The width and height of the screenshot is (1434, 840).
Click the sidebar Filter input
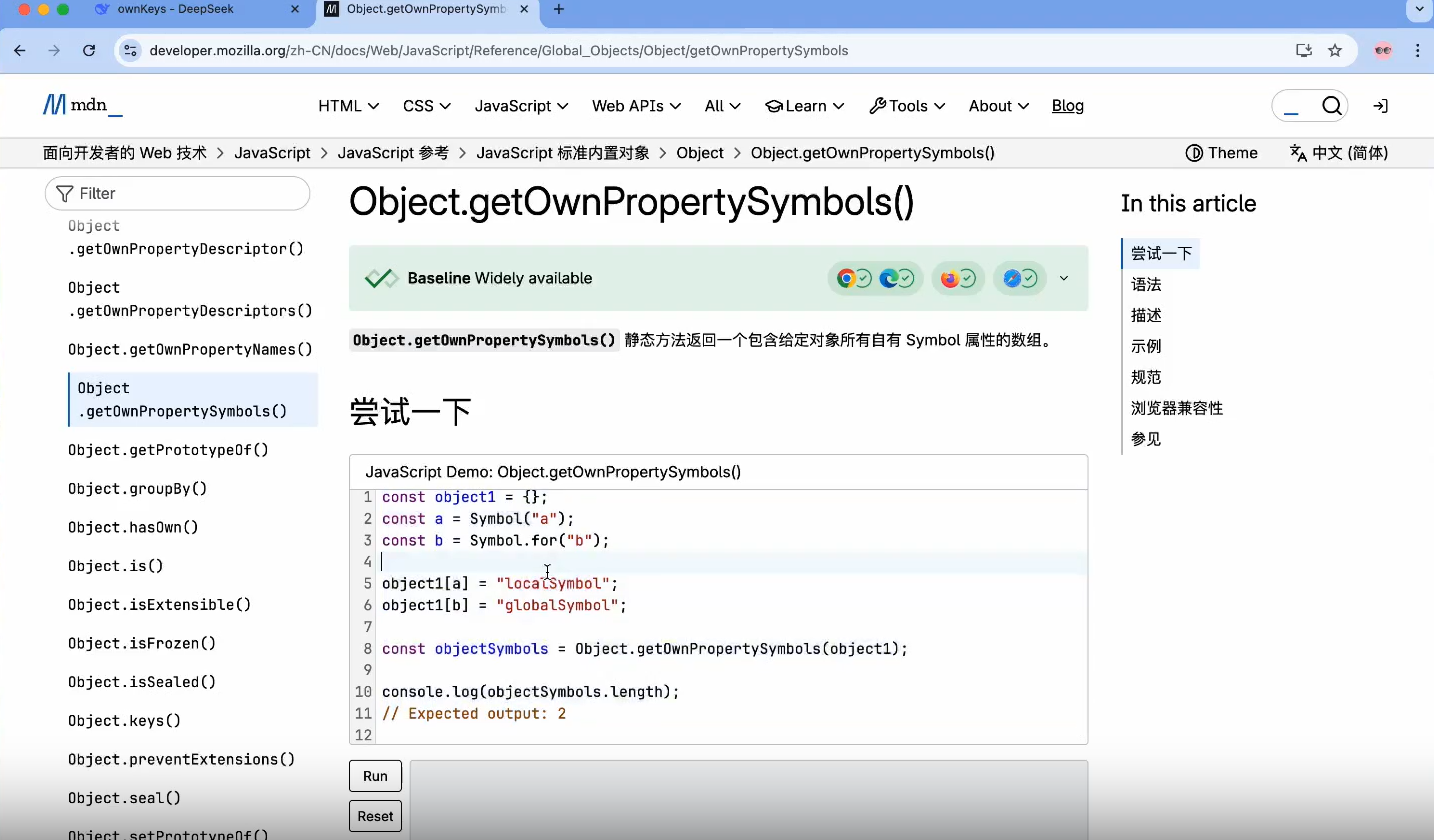(177, 193)
